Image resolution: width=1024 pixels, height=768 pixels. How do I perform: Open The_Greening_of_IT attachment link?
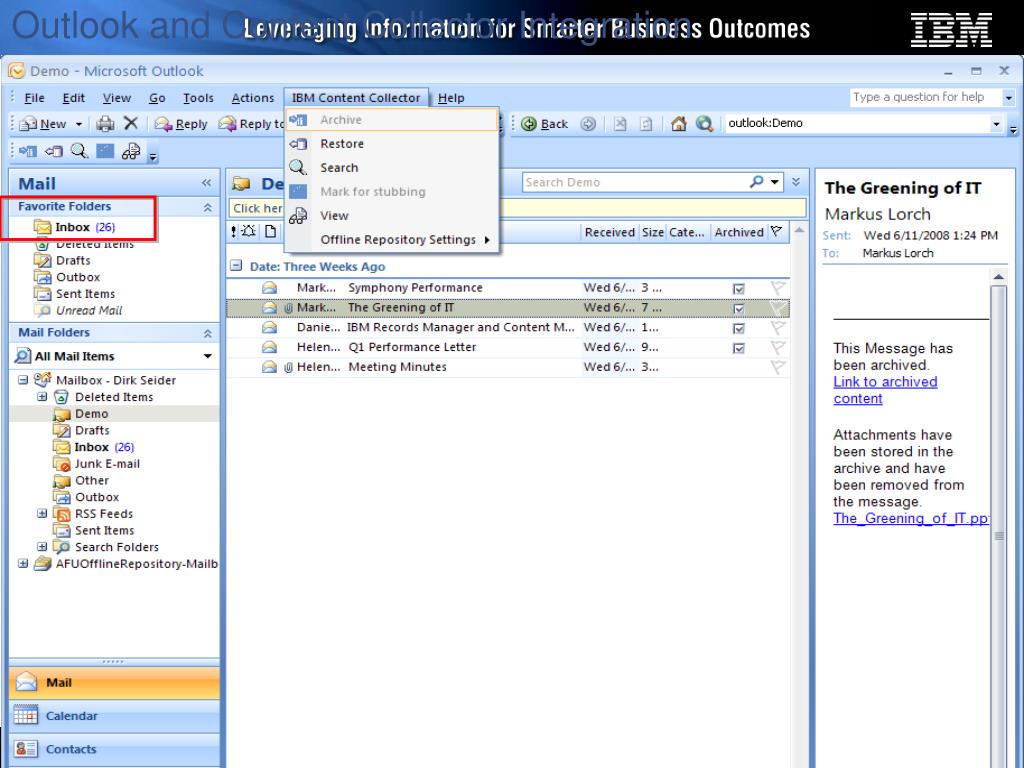[x=910, y=518]
